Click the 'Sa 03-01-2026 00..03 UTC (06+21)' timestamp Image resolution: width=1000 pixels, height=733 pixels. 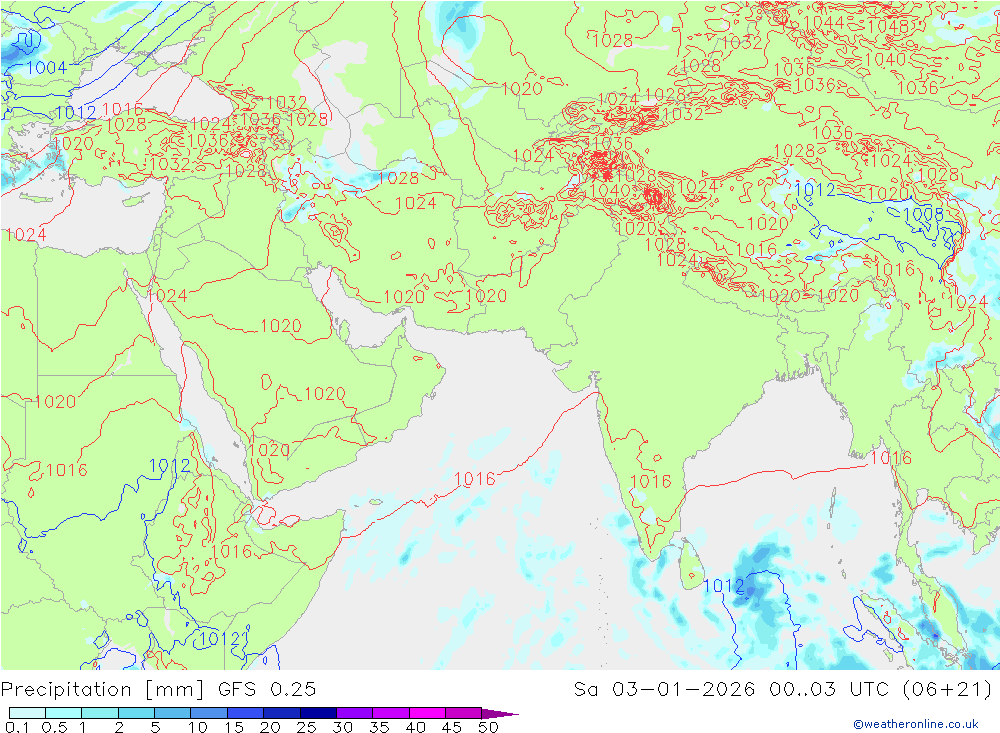783,690
